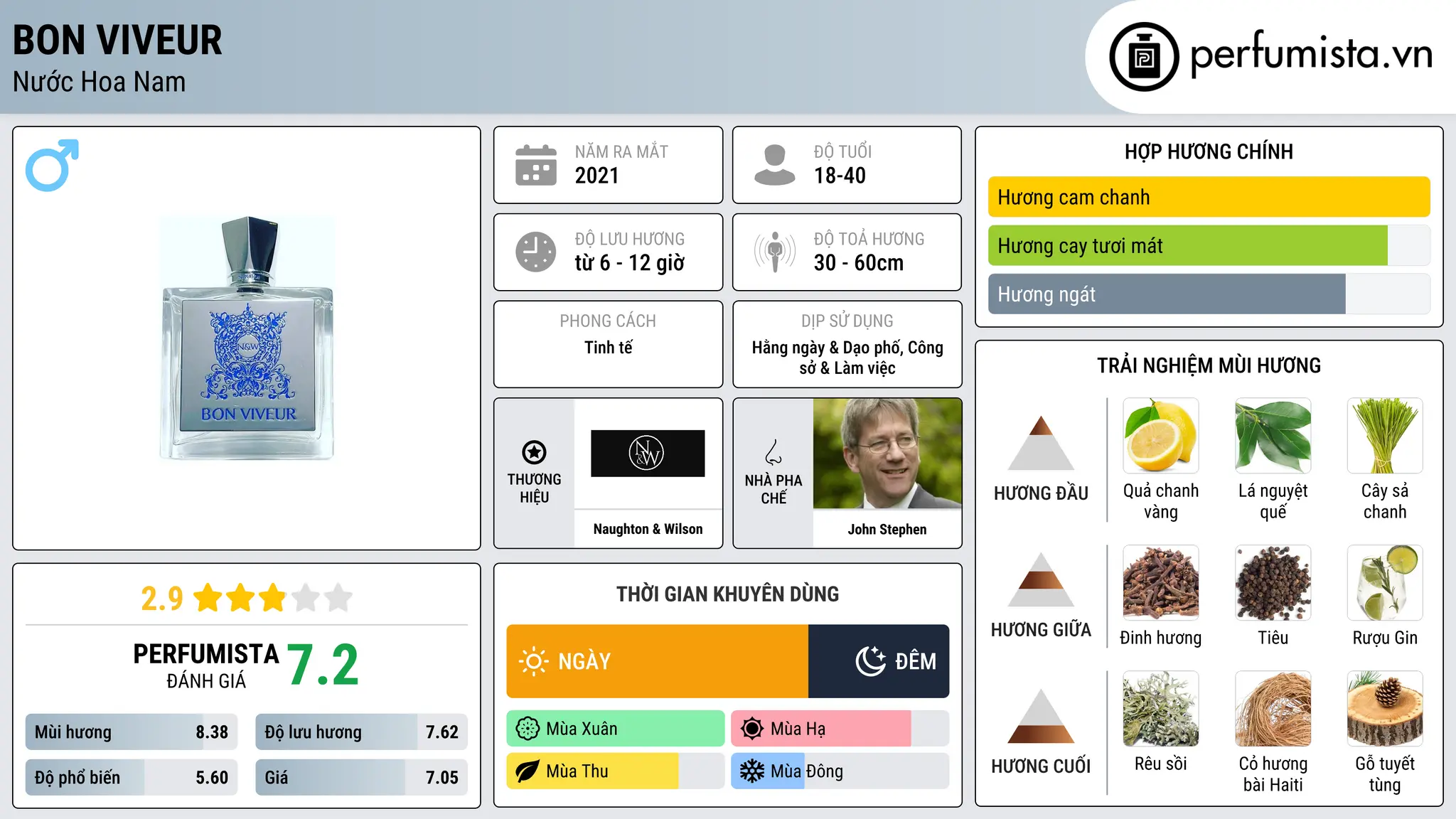Screen dimensions: 1456x819
Task: Click the grey-blue Hương ngát accord bar
Action: click(x=1167, y=294)
